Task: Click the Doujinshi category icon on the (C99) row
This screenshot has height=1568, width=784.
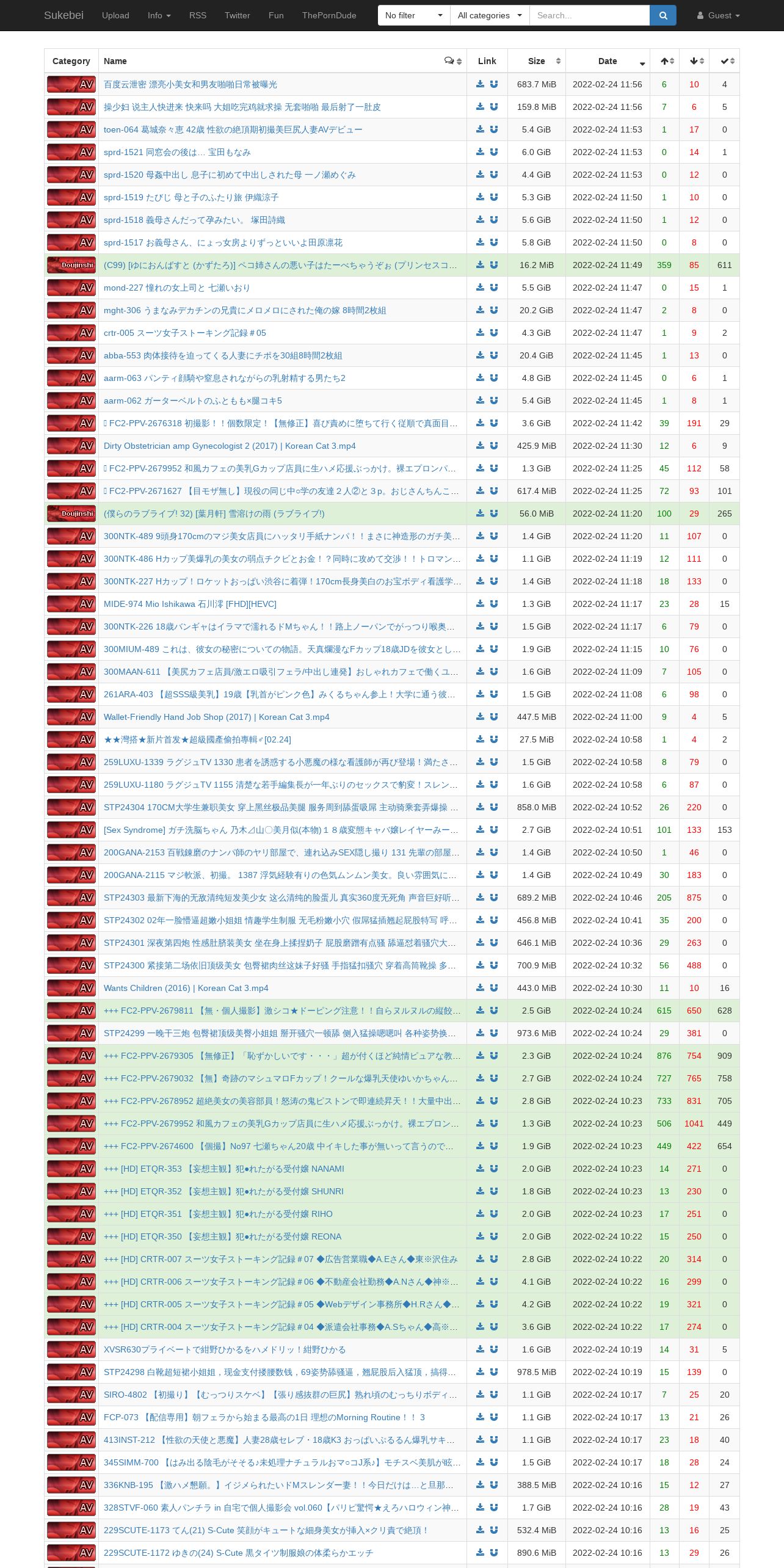Action: pyautogui.click(x=71, y=265)
